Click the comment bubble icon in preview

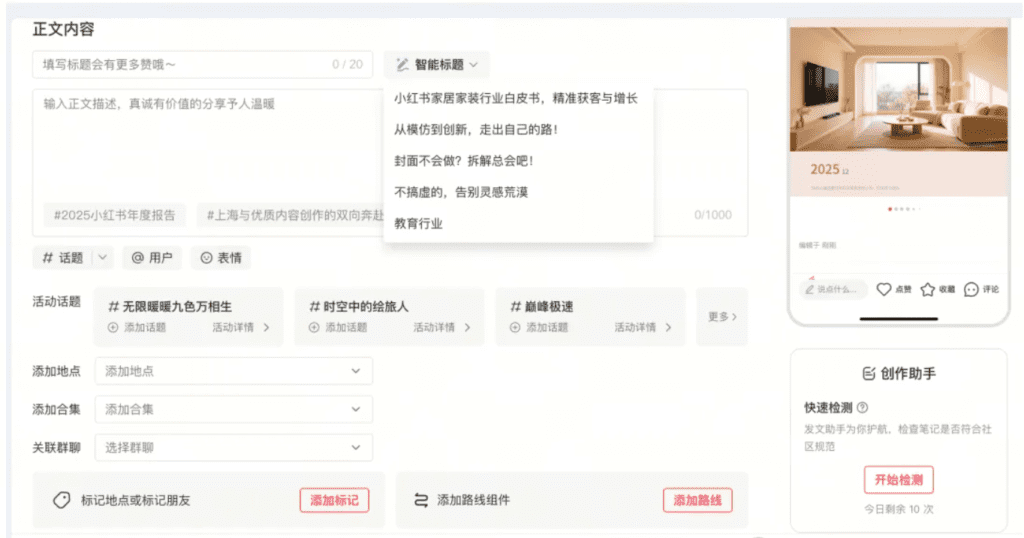971,289
